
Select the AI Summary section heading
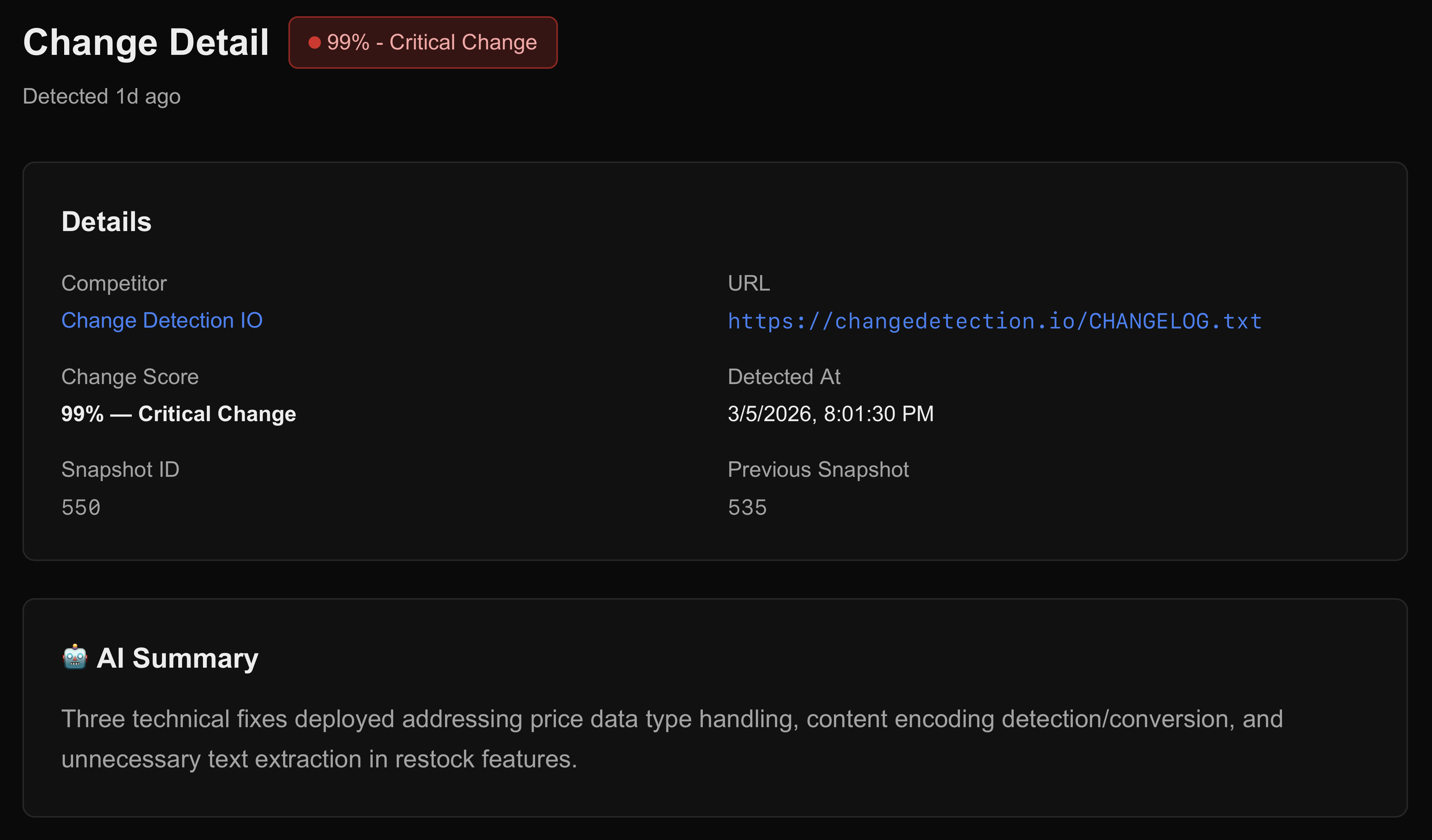177,658
